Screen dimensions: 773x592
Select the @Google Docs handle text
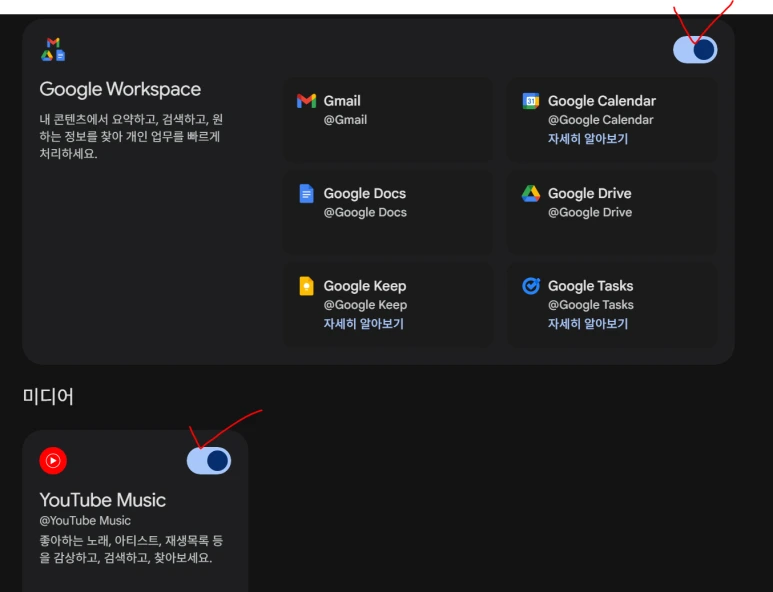point(365,212)
